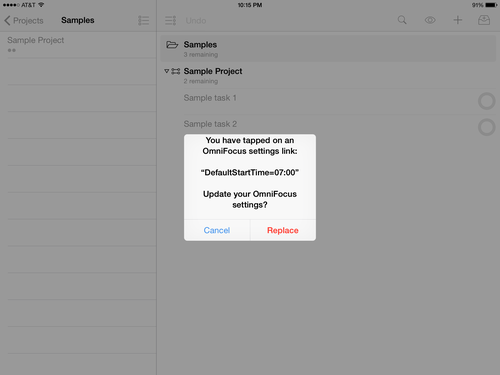500x375 pixels.
Task: Collapse the Sample Project disclosure triangle
Action: [167, 71]
